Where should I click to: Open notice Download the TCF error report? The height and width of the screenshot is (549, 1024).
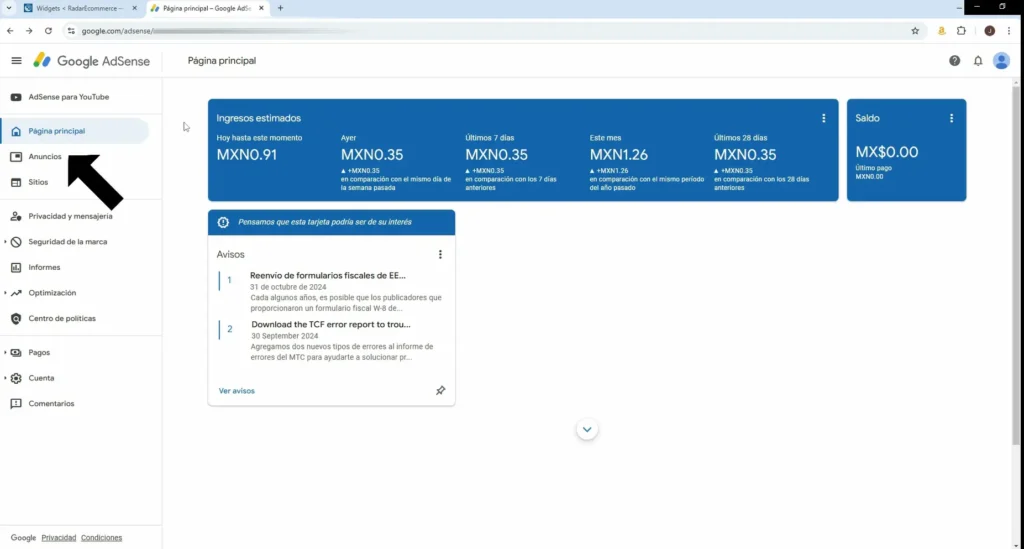coord(330,324)
